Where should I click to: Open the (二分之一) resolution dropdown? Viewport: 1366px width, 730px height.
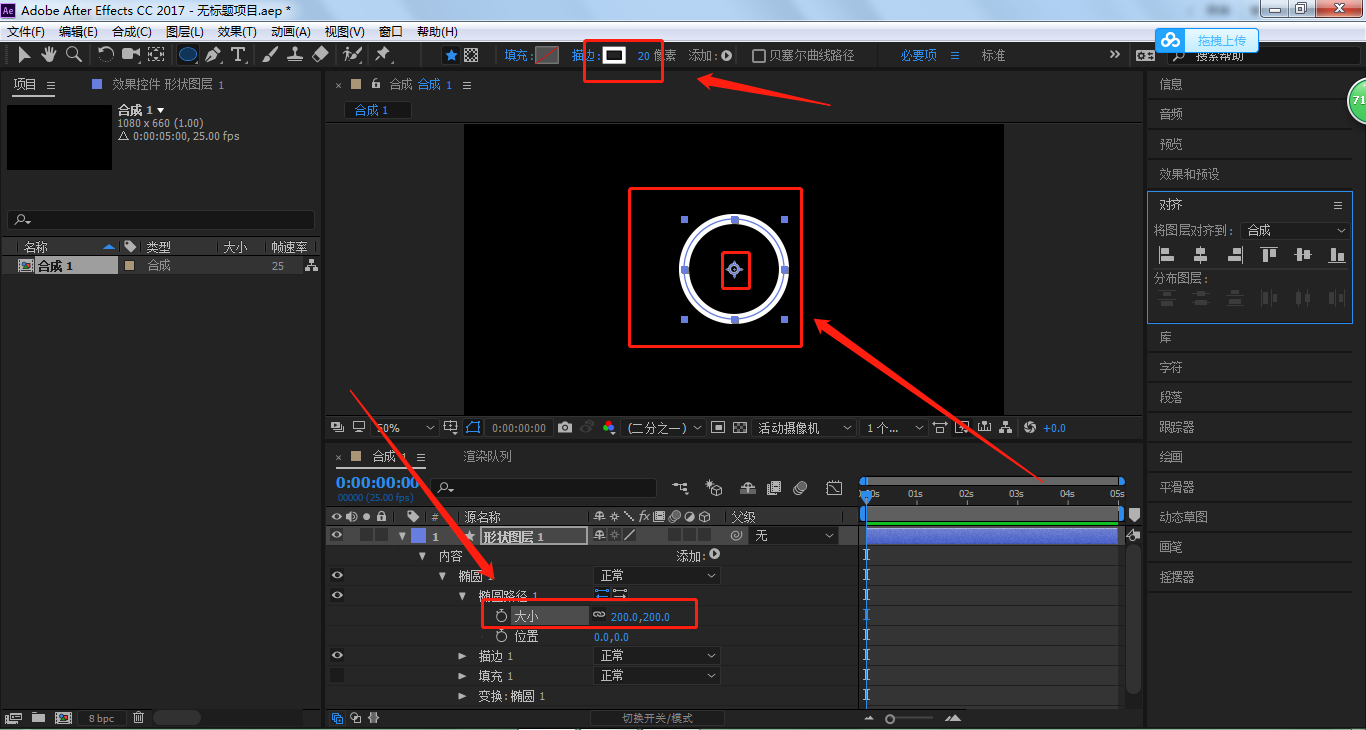coord(664,428)
